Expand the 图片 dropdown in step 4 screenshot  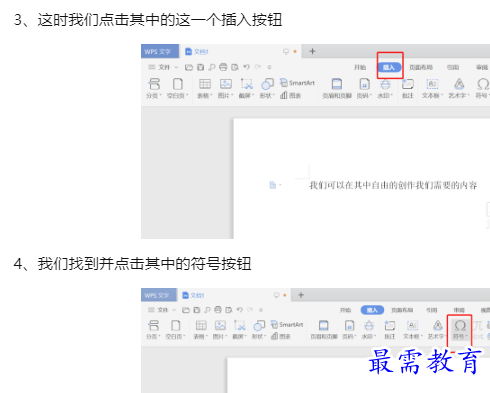click(226, 336)
